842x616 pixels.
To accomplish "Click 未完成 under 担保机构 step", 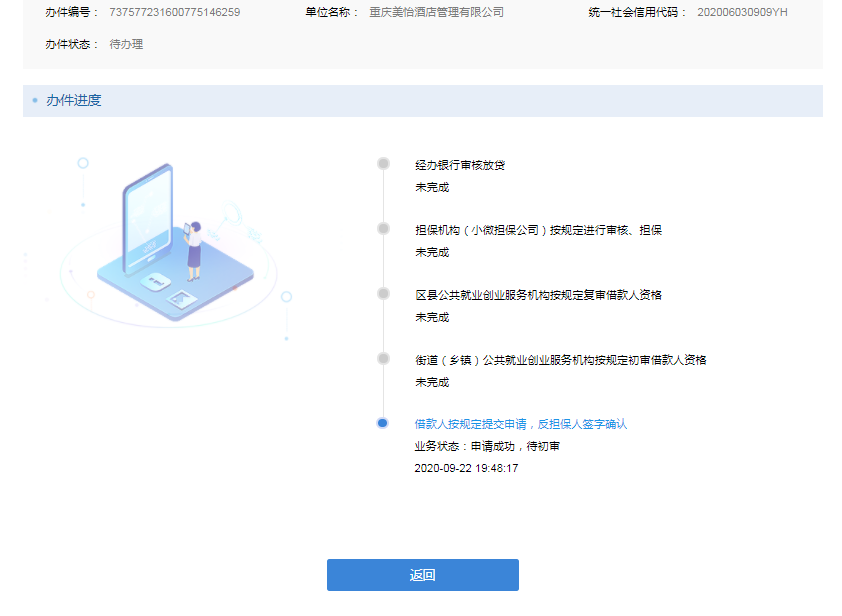I will pyautogui.click(x=432, y=252).
